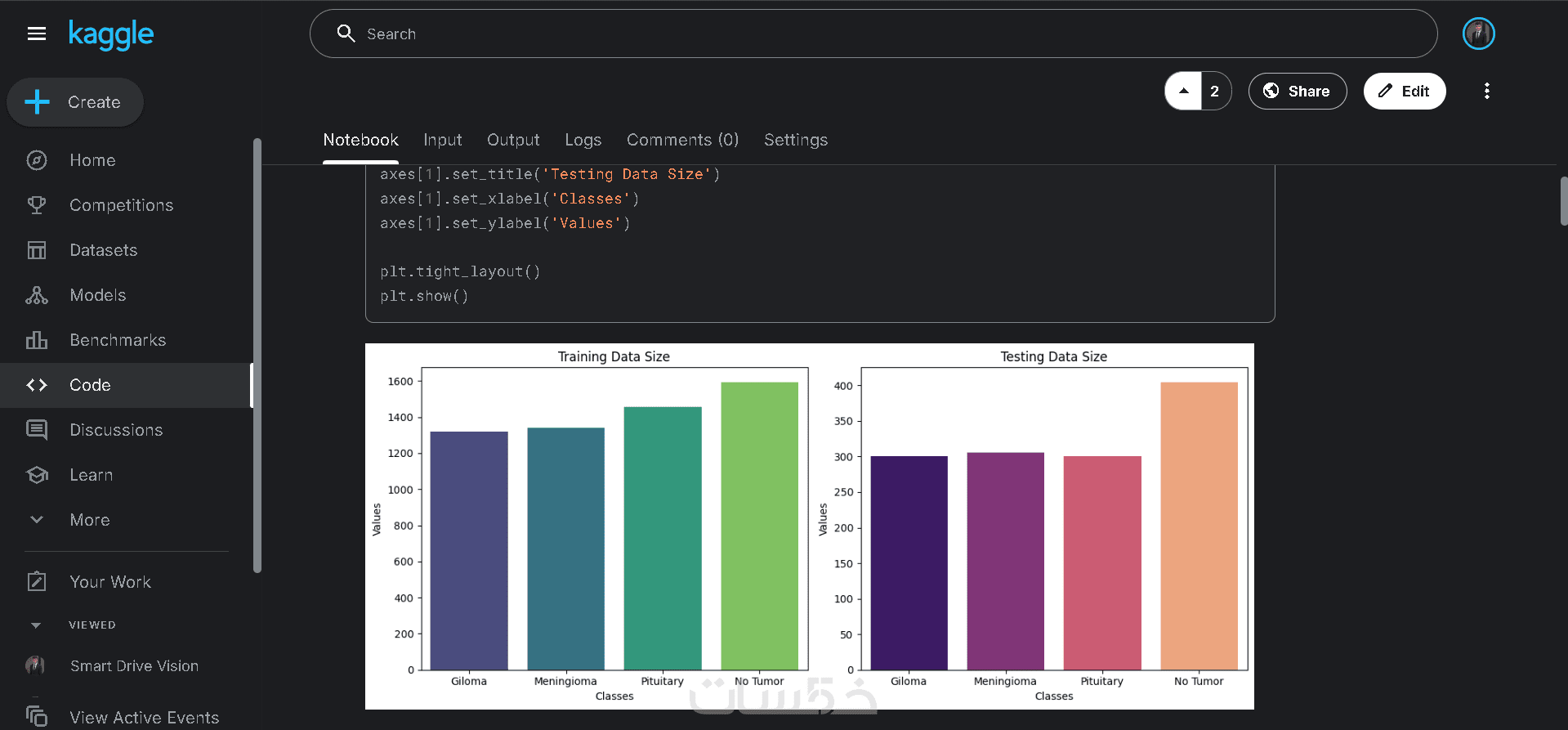Click the Models icon in sidebar
1568x730 pixels.
click(x=37, y=295)
